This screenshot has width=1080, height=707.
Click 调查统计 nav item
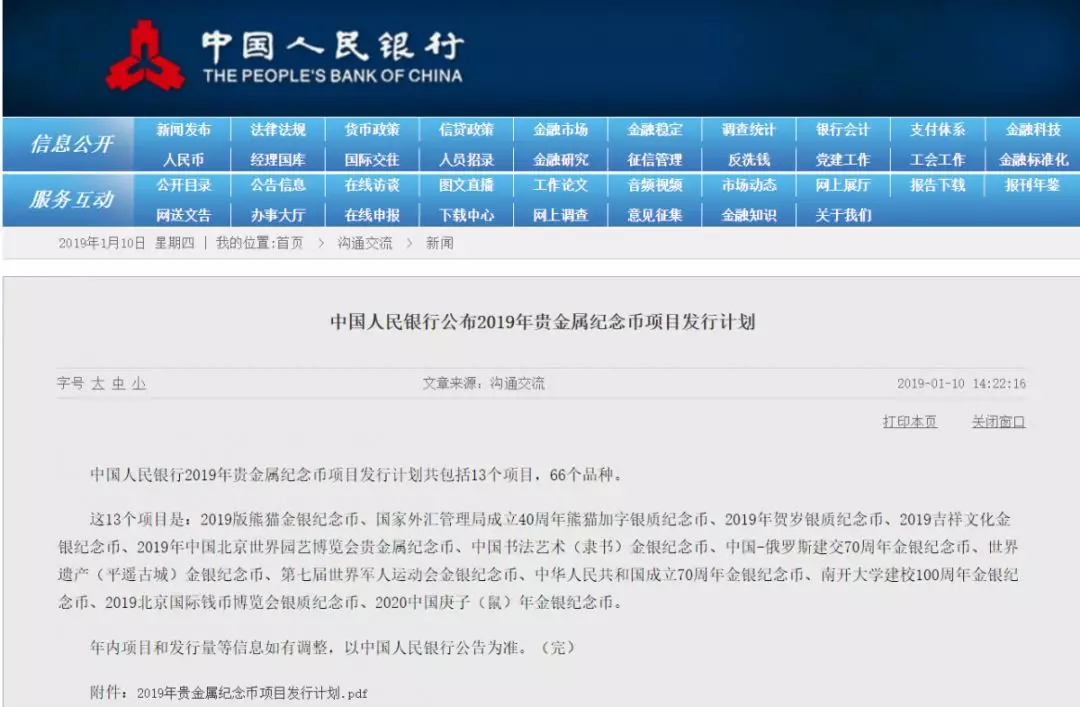pyautogui.click(x=749, y=130)
